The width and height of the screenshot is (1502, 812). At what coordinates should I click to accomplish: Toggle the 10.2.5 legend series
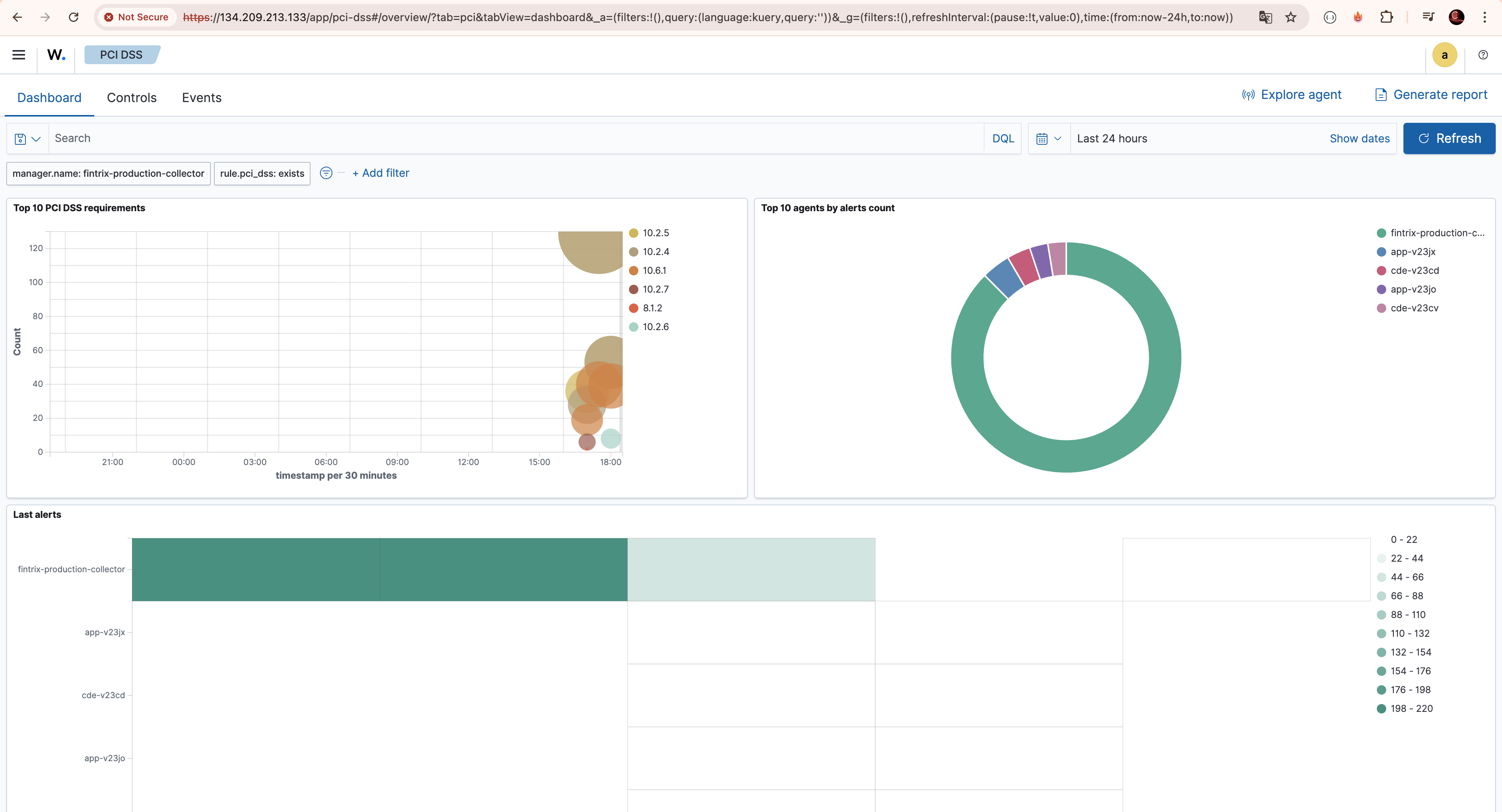(x=649, y=233)
